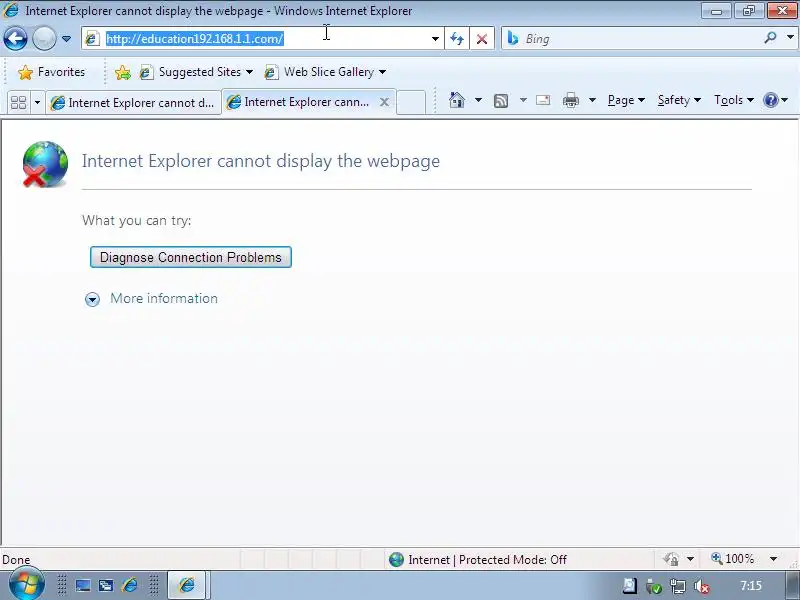The width and height of the screenshot is (800, 600).
Task: Refresh the page with the refresh icon
Action: pyautogui.click(x=457, y=39)
